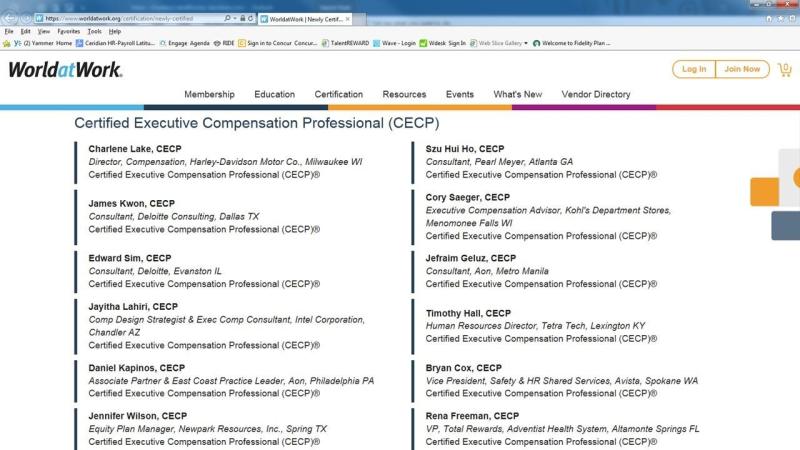Open the Welcome to Fidelity Plan bookmark
Image resolution: width=800 pixels, height=450 pixels.
571,43
